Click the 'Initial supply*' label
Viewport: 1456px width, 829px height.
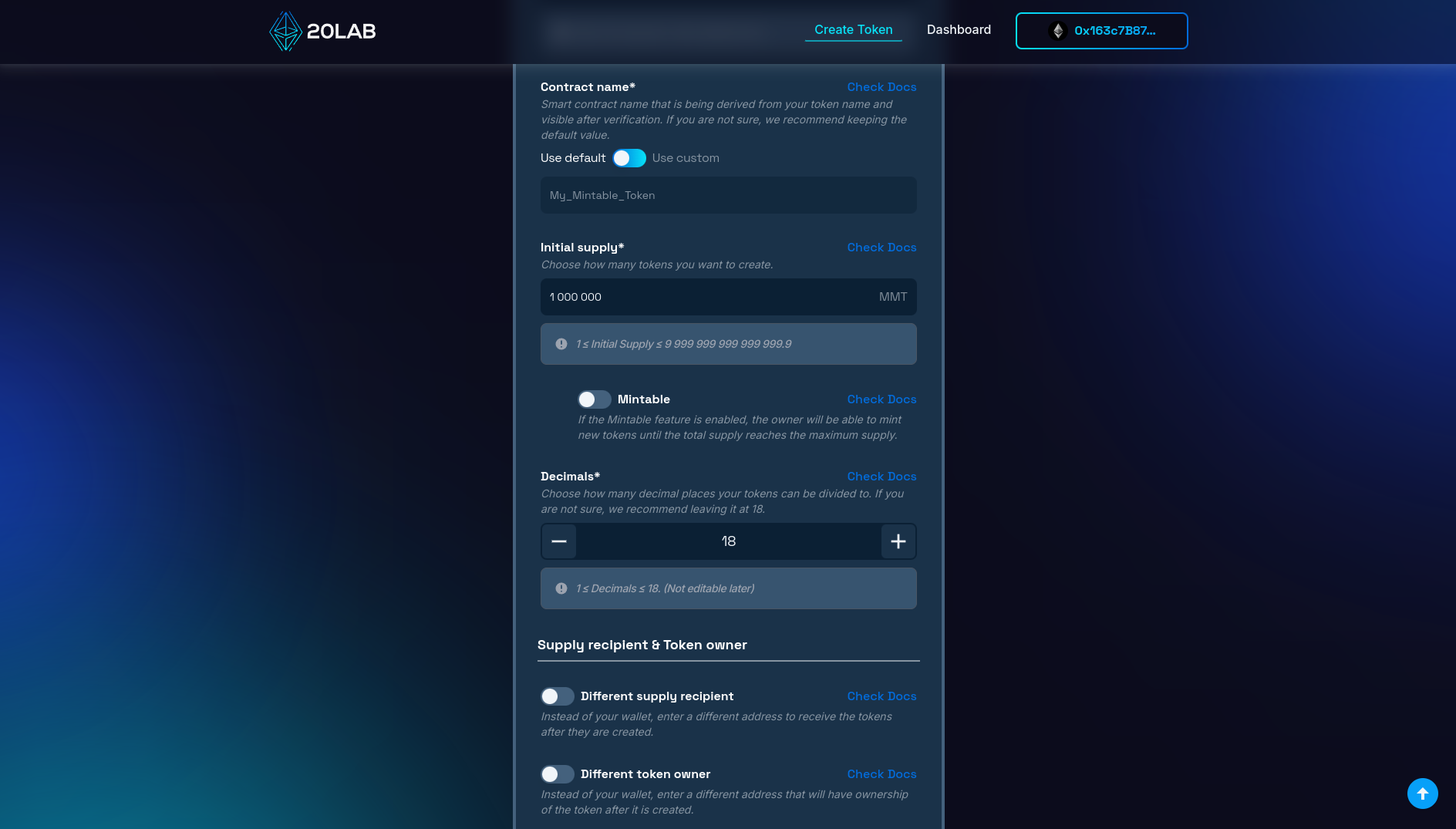[582, 248]
